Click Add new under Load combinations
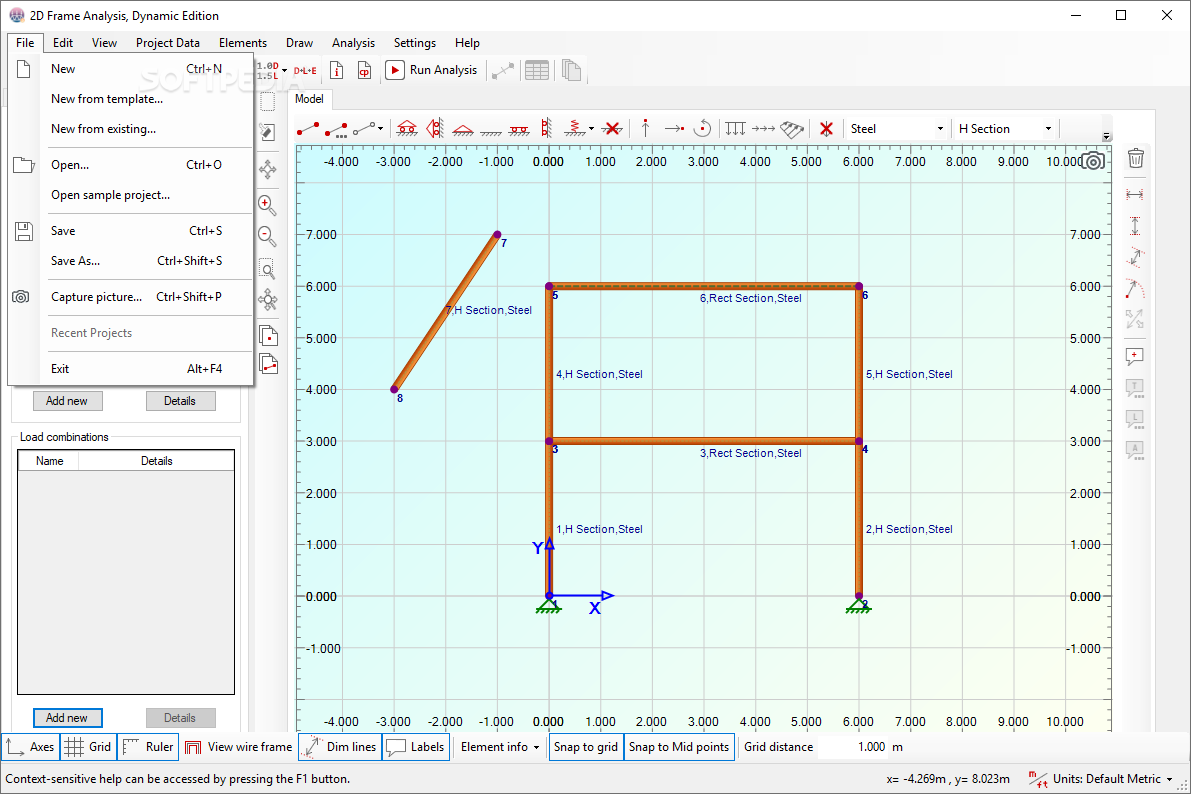This screenshot has height=794, width=1191. [x=68, y=718]
